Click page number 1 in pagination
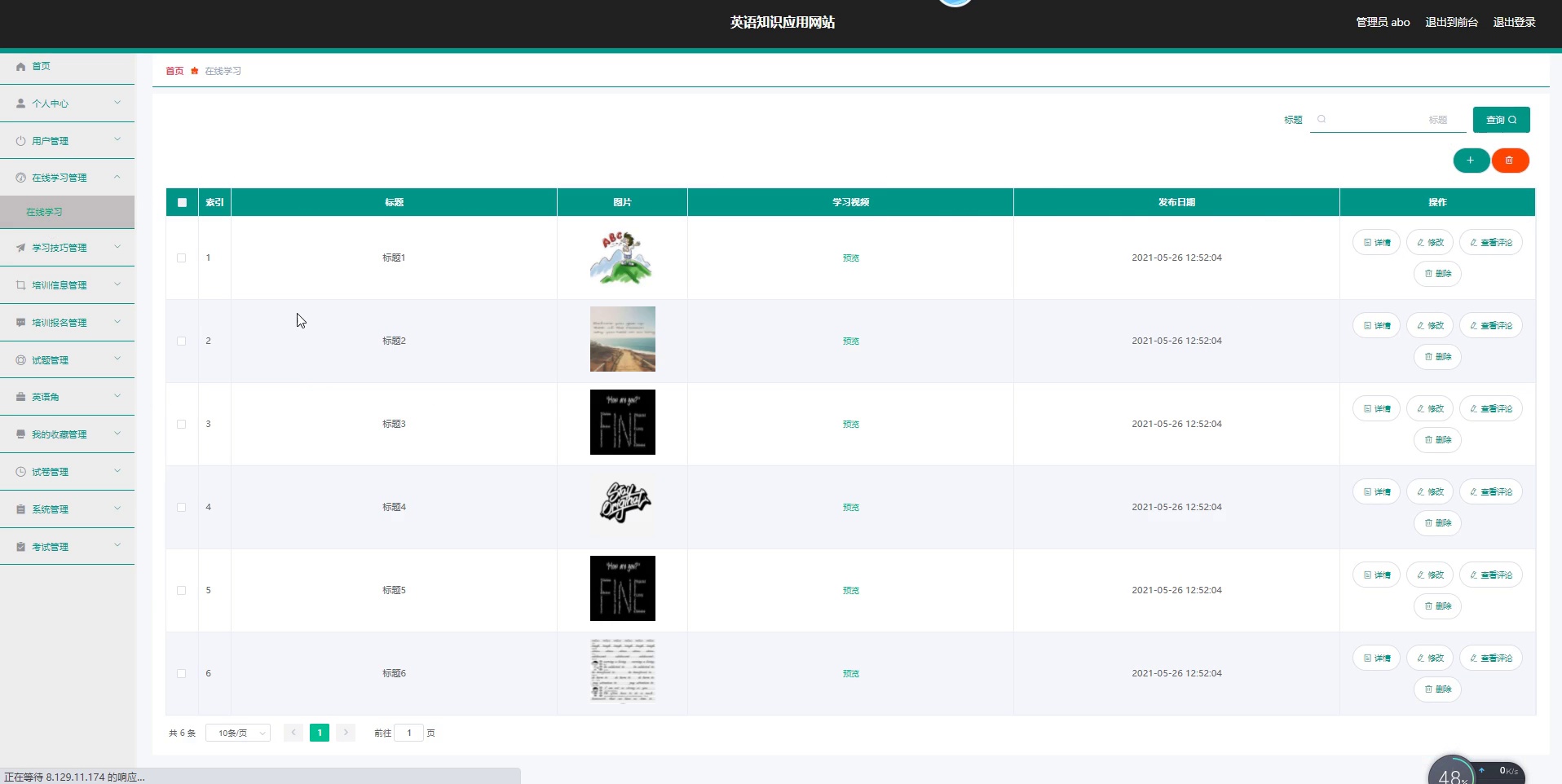Screen dimensions: 1562x784 (x=320, y=733)
